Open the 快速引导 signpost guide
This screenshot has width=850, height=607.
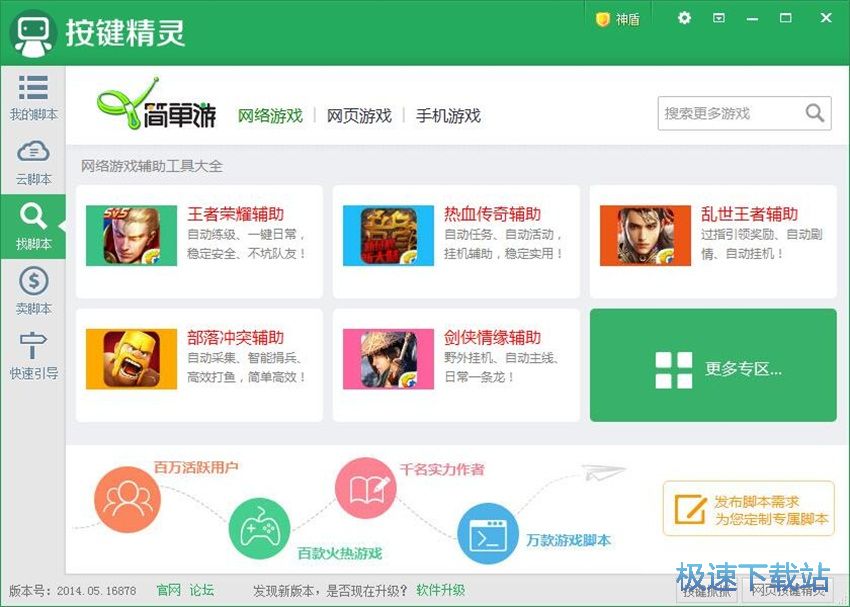33,356
